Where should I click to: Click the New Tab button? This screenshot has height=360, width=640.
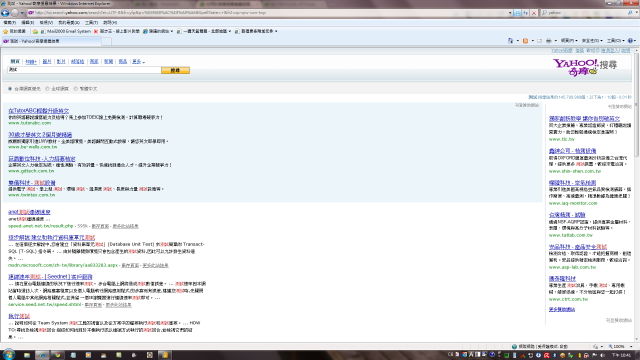point(106,41)
